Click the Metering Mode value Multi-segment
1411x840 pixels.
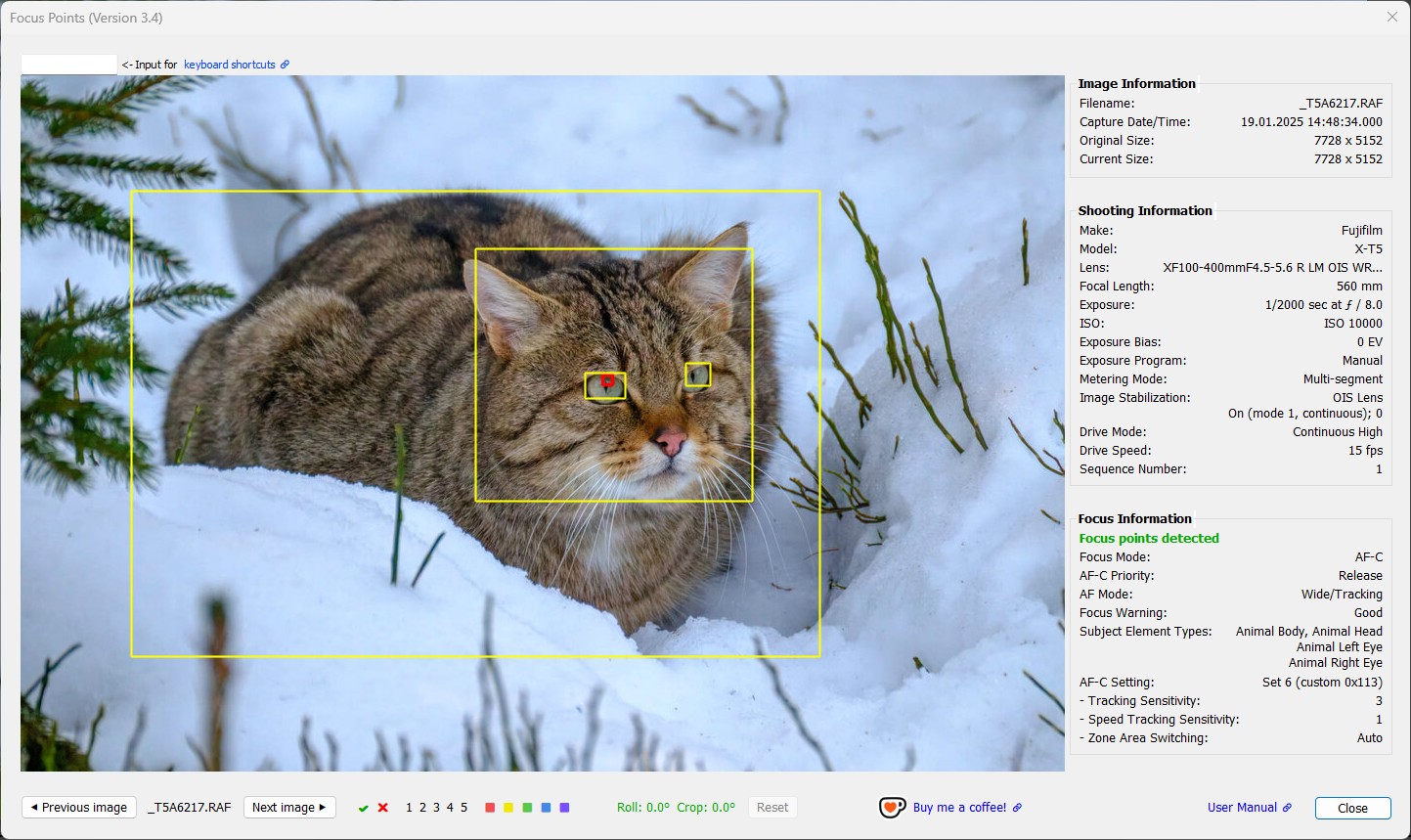(x=1343, y=379)
